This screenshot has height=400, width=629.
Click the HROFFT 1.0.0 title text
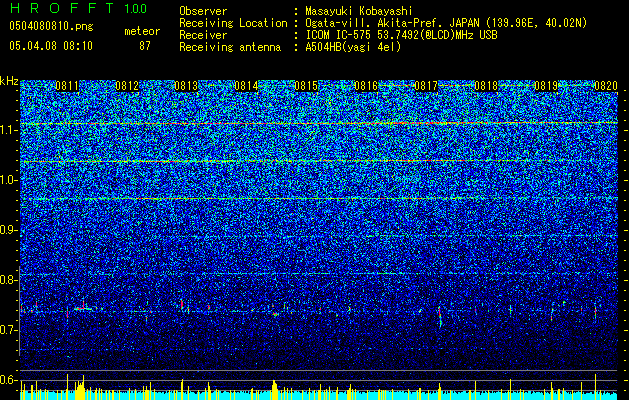[x=78, y=8]
